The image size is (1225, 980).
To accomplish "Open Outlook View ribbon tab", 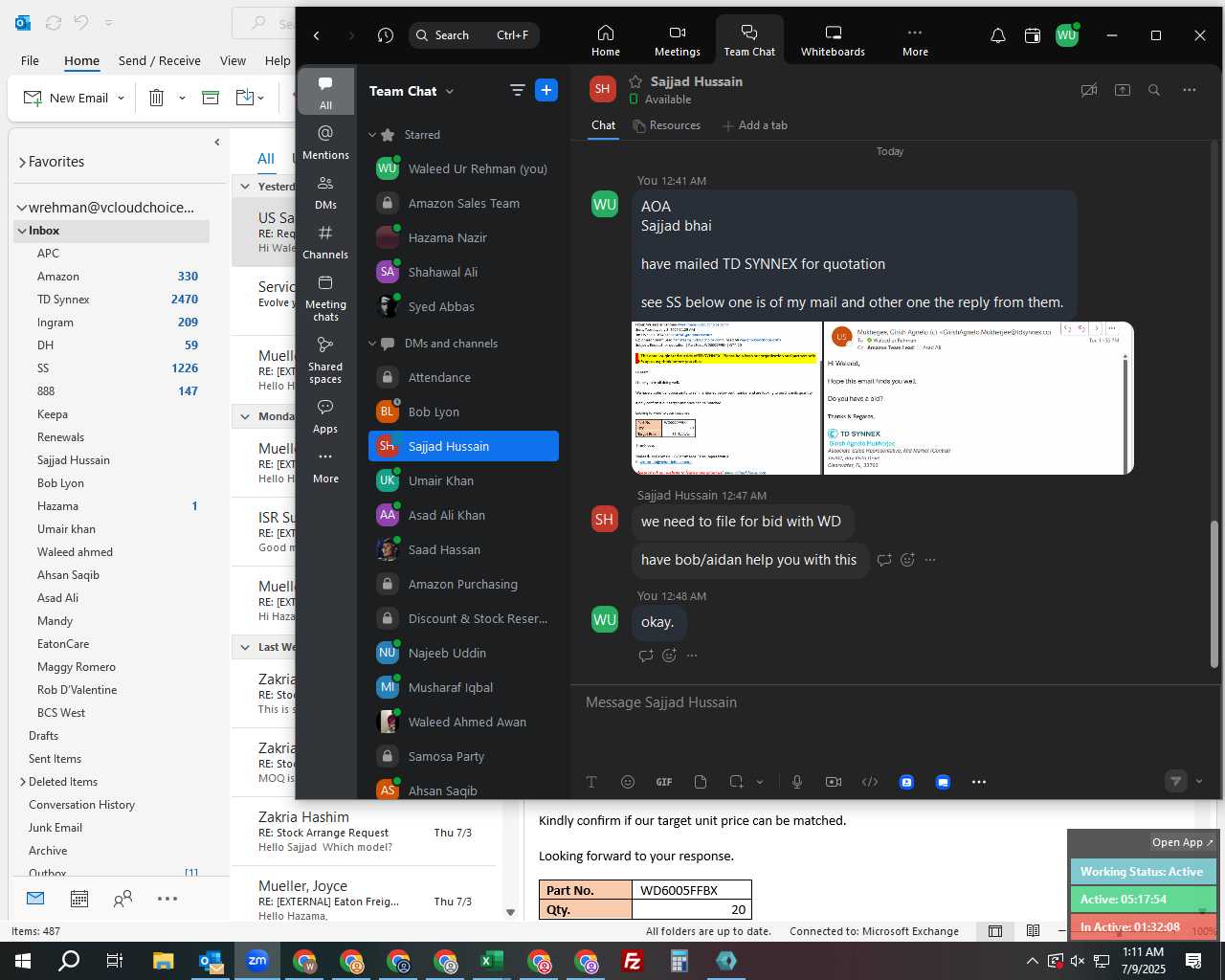I will 233,60.
